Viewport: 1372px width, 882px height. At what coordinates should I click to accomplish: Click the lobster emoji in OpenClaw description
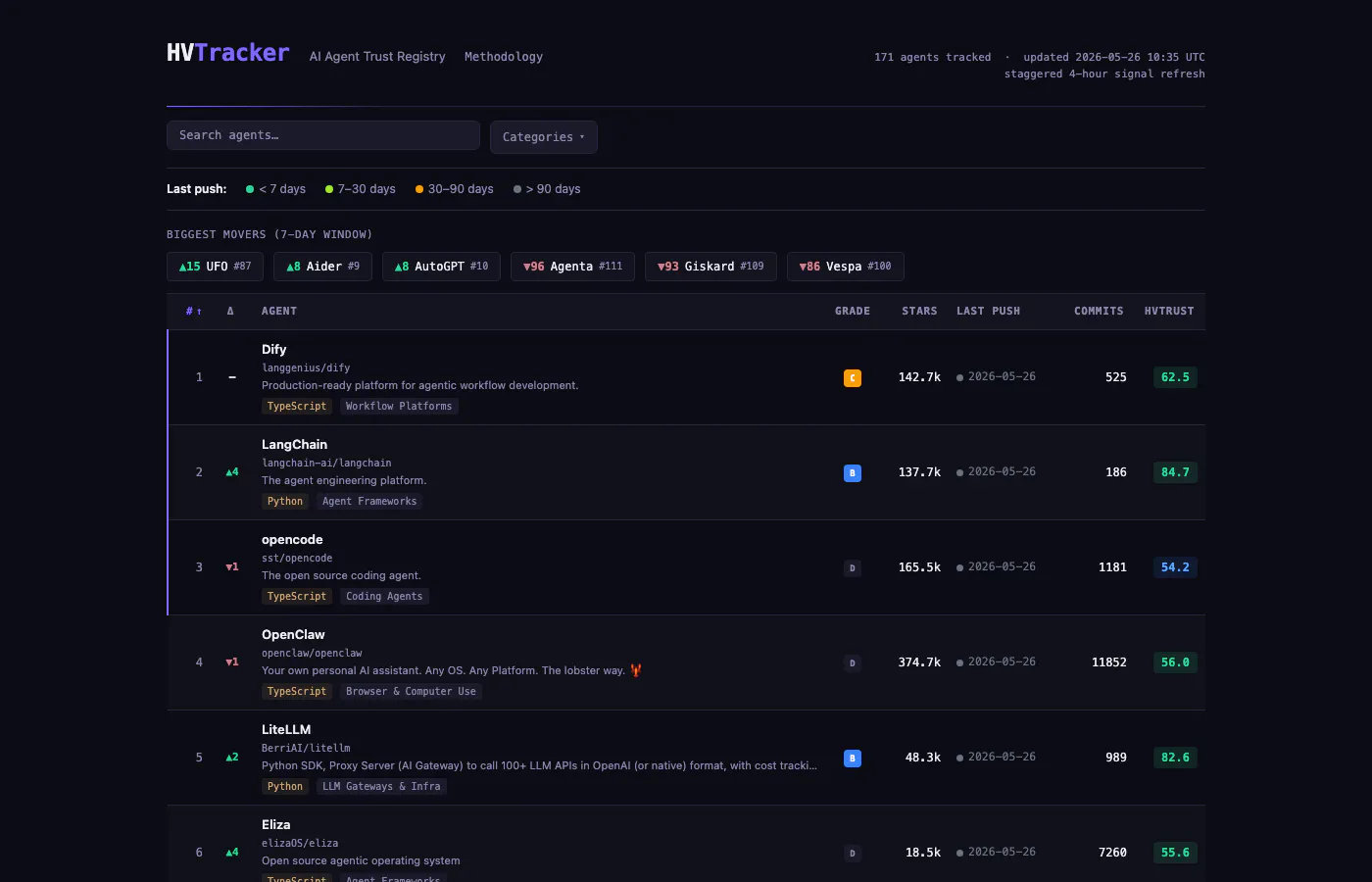pos(636,670)
